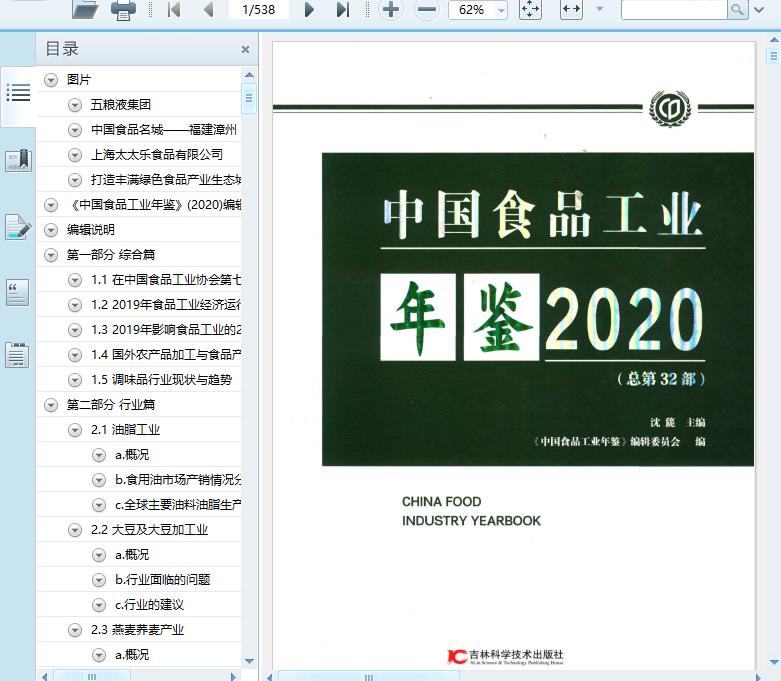Select 第二部分 行业篇 heading
The image size is (781, 681).
pyautogui.click(x=111, y=405)
